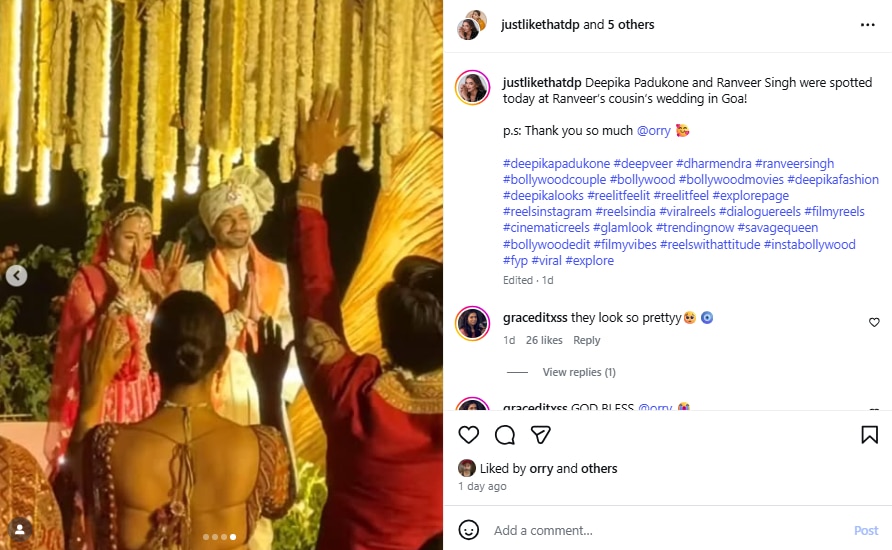Like the graceditxss comment

[873, 323]
